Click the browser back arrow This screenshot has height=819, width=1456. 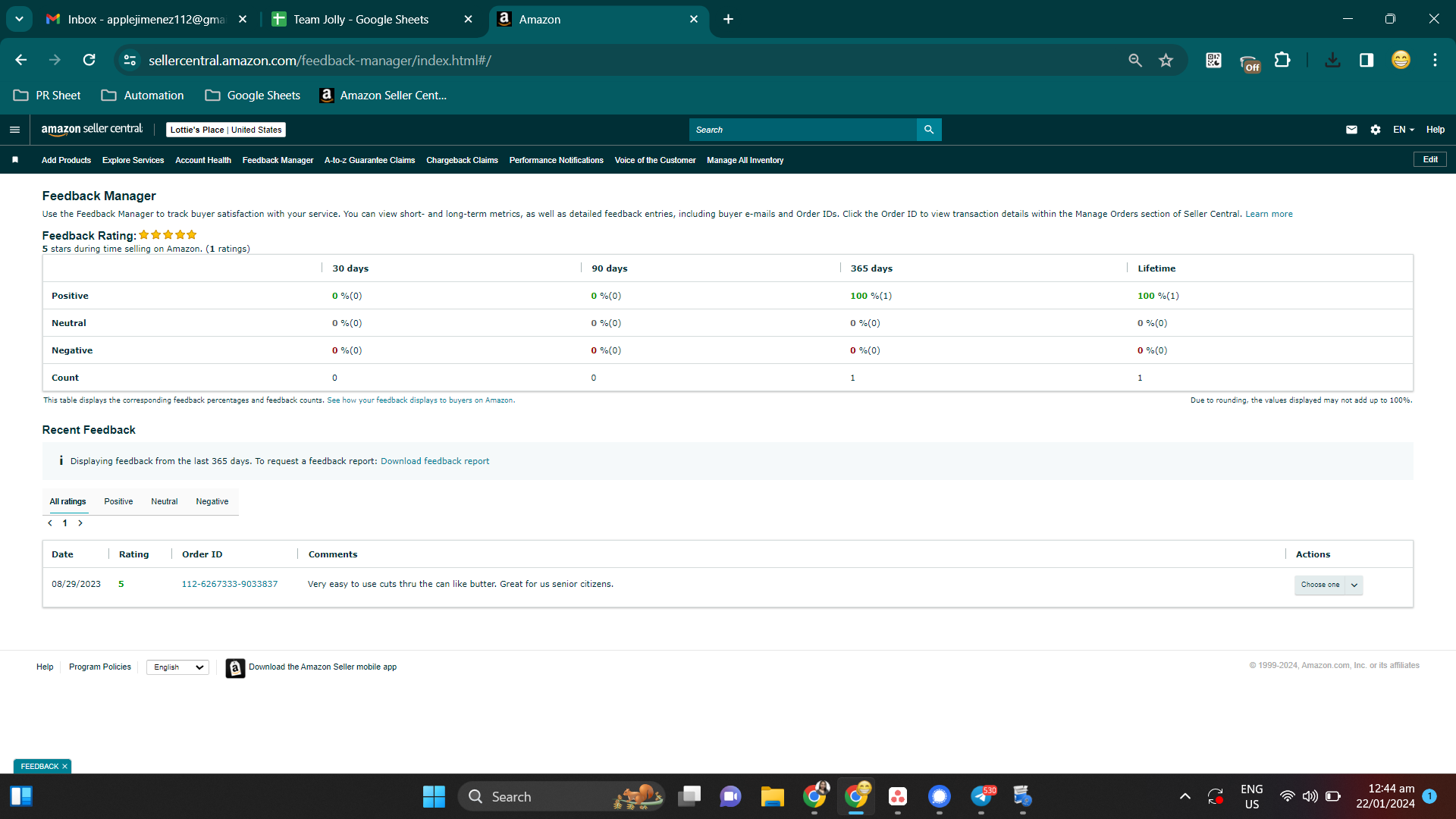pos(21,60)
